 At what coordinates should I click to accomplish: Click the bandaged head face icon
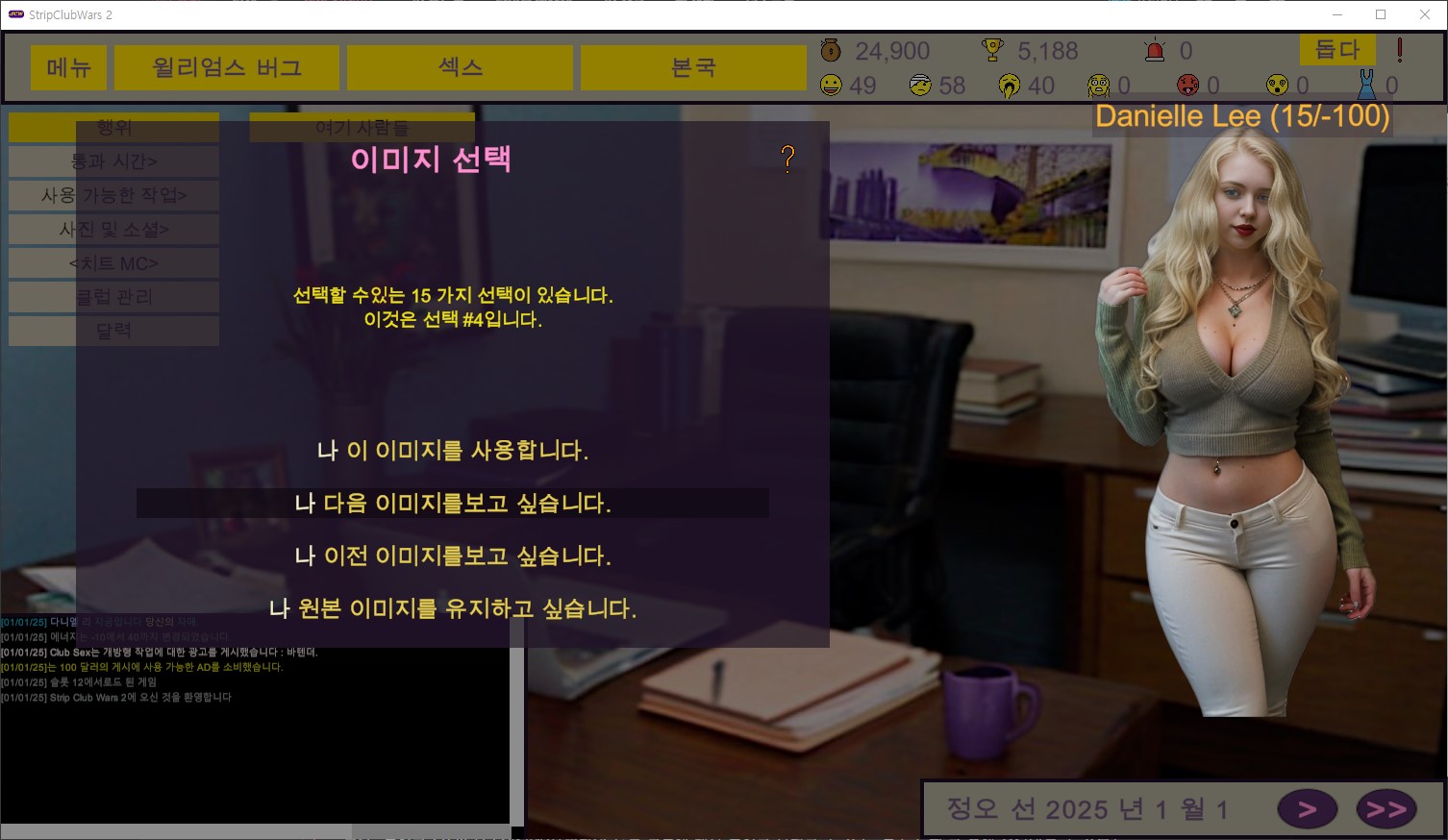[x=920, y=86]
